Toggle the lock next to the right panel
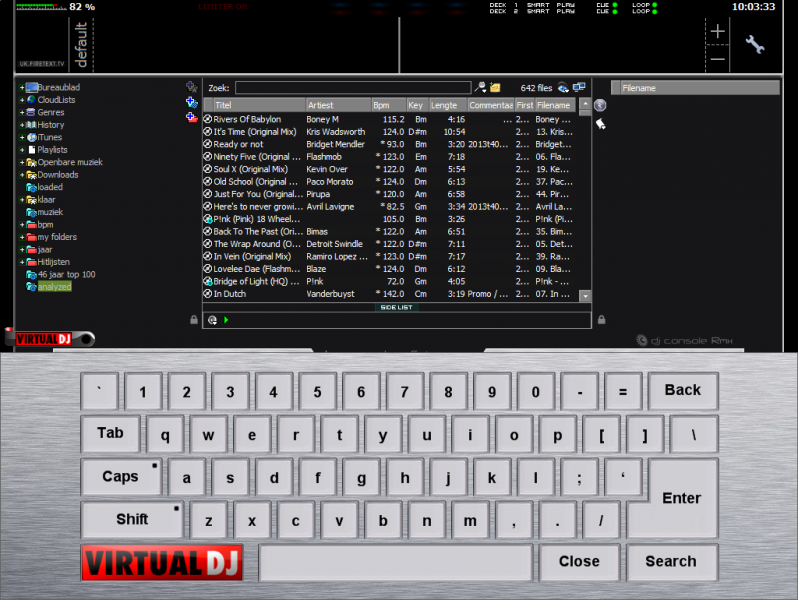798x600 pixels. 602,320
